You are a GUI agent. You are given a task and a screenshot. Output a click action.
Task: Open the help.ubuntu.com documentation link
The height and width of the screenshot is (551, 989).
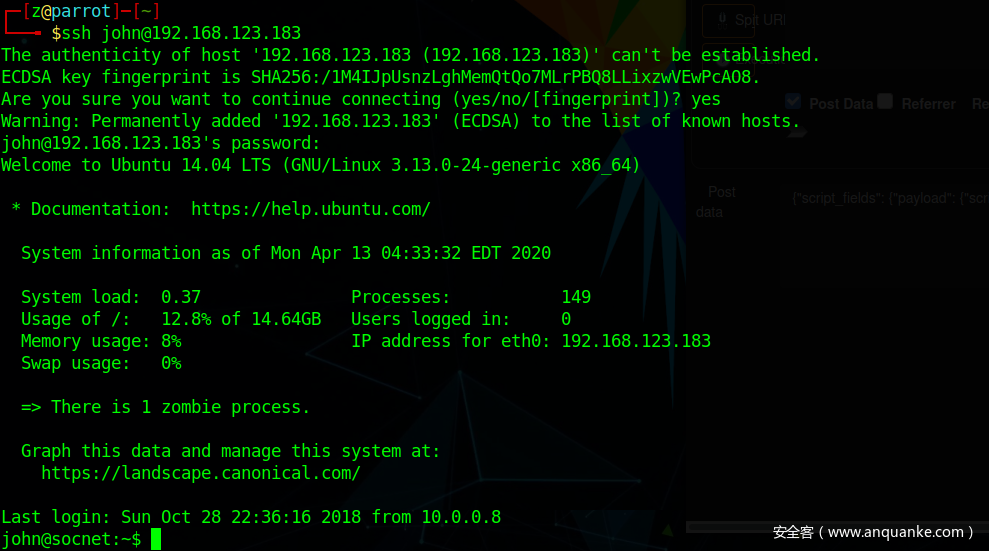coord(310,209)
